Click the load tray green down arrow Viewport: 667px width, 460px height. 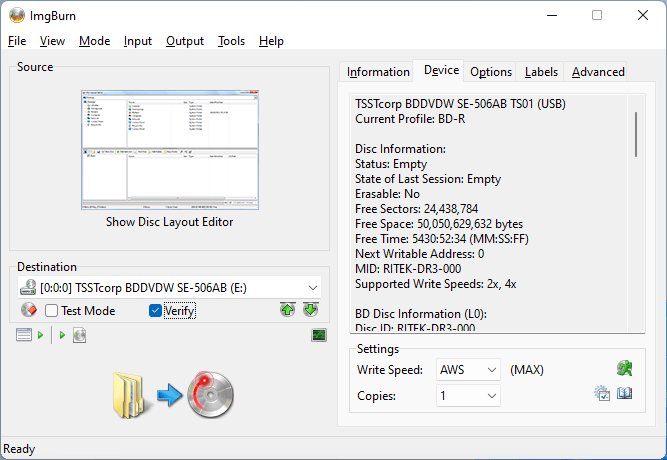pos(310,310)
